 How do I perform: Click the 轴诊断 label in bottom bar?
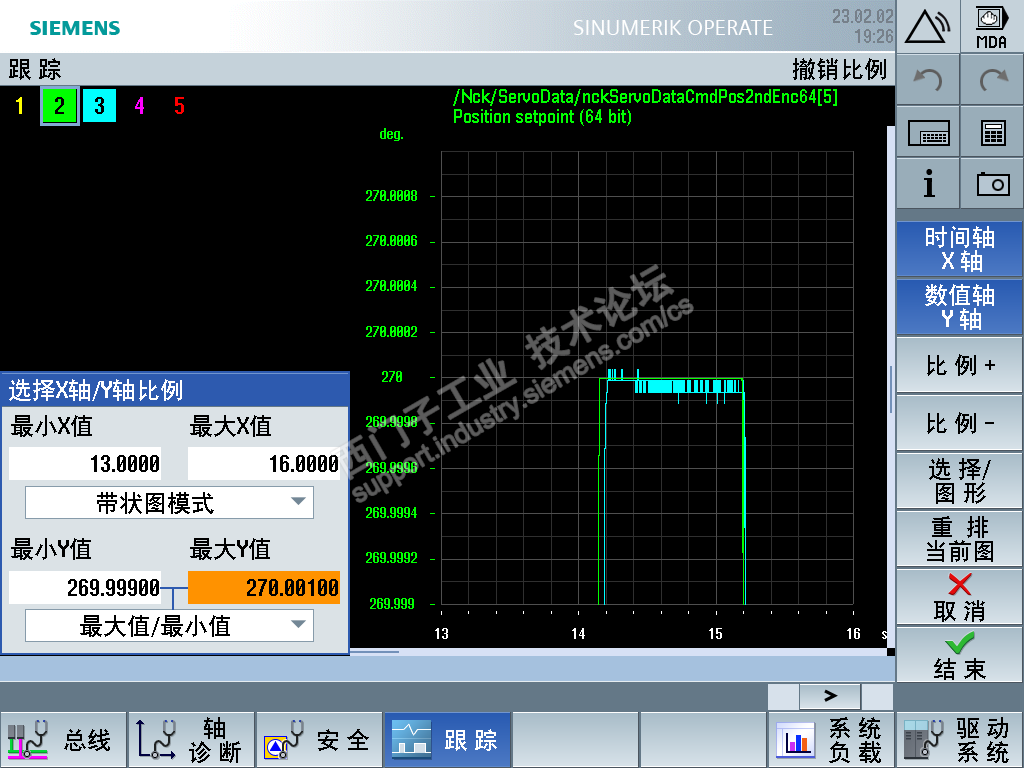(215, 740)
